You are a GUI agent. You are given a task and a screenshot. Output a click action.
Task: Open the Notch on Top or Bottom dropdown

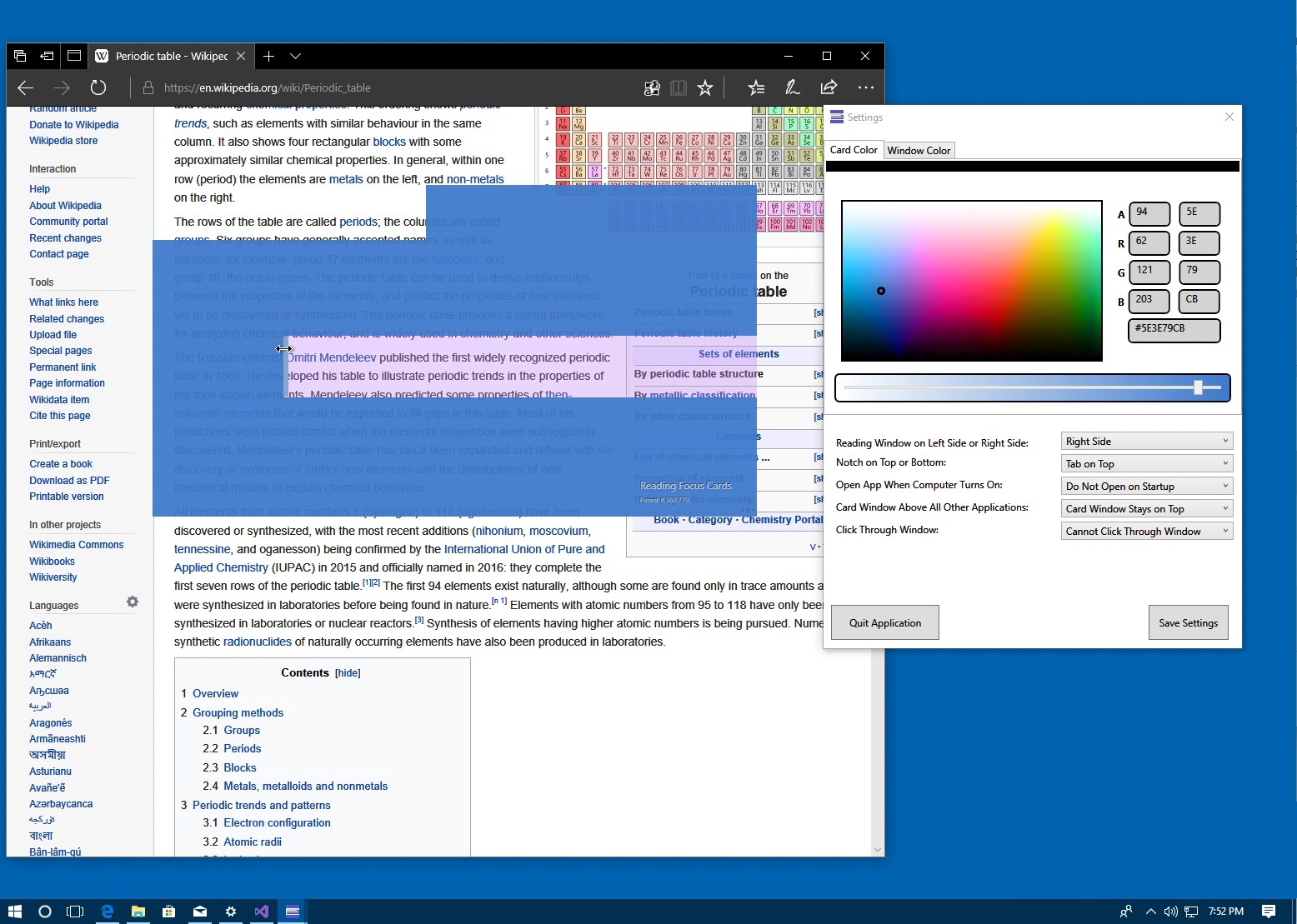(1147, 464)
